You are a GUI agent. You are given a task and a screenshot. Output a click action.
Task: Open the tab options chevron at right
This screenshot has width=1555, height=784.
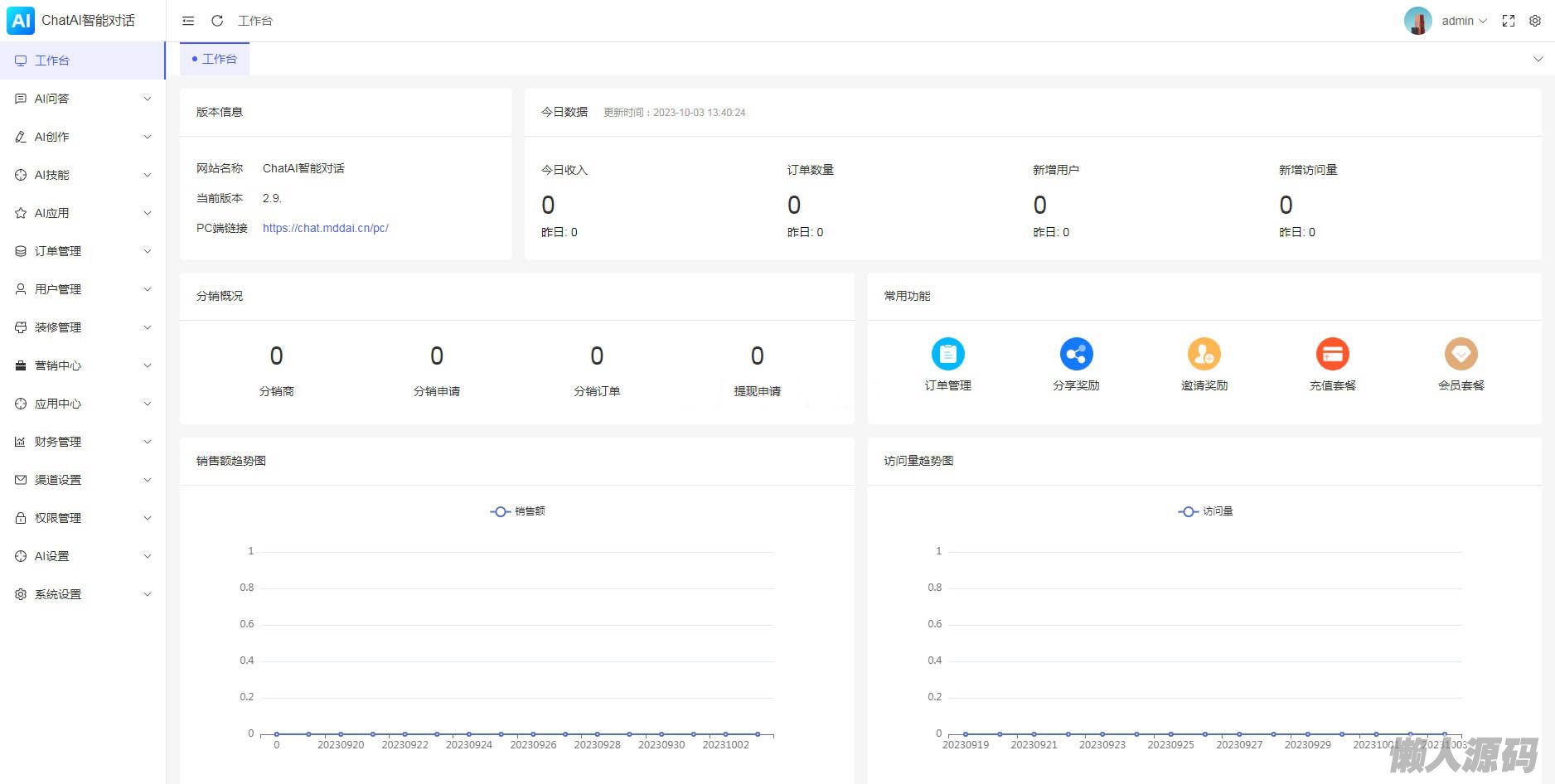click(x=1538, y=59)
